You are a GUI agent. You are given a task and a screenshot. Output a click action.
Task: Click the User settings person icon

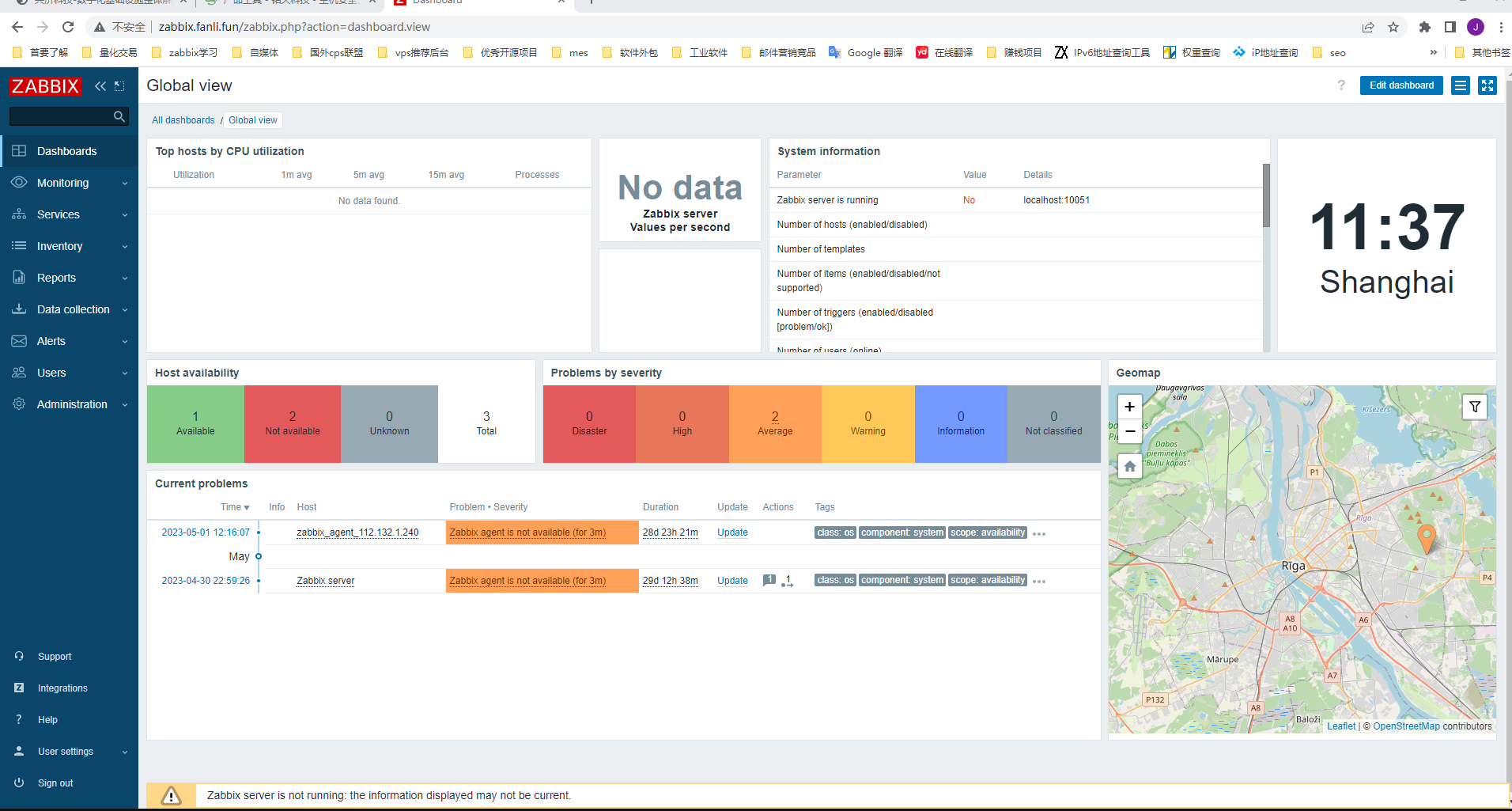(x=19, y=752)
